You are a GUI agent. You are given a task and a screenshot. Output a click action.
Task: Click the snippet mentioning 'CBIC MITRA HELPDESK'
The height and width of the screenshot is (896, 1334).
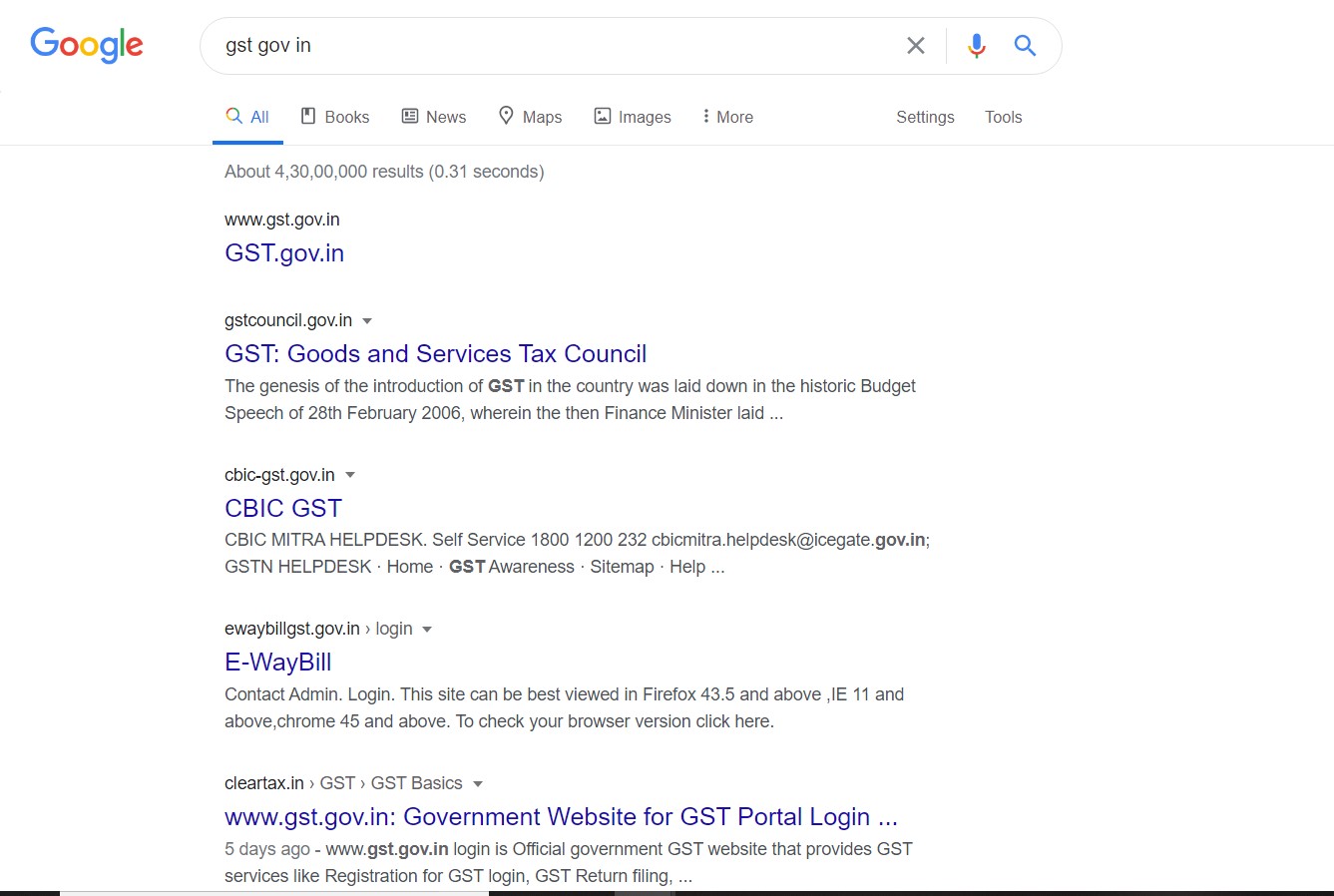point(577,553)
